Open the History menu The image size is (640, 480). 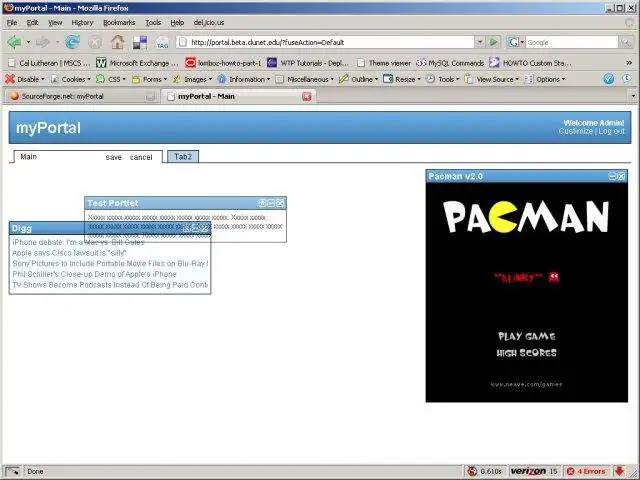[82, 23]
